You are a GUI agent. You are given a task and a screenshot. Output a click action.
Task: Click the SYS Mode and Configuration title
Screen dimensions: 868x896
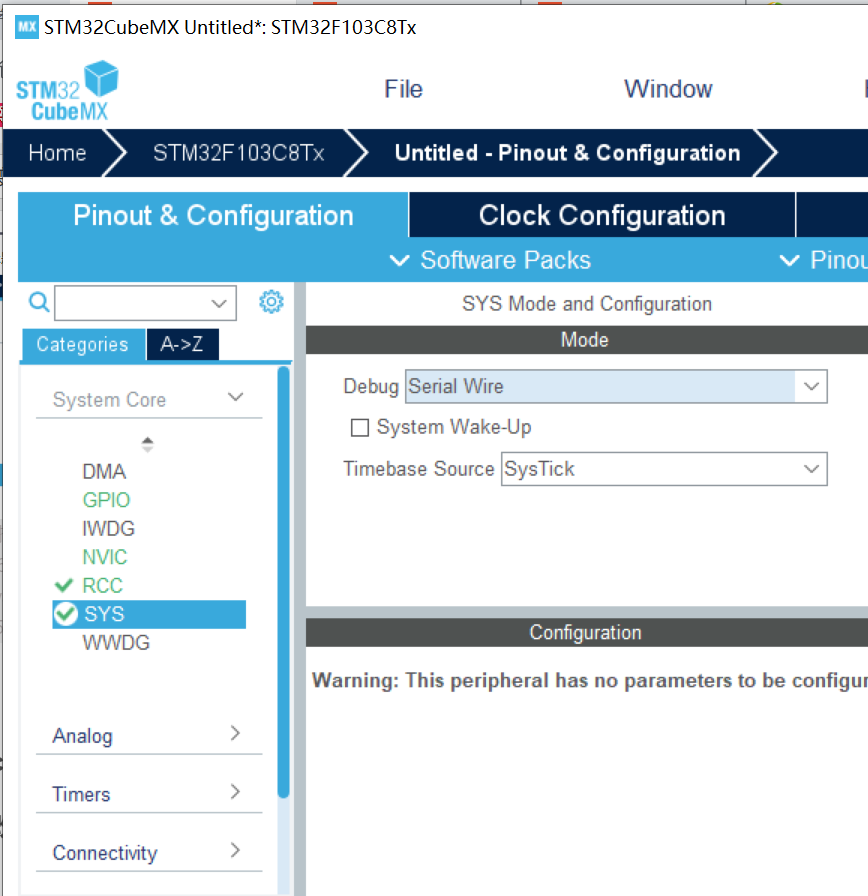click(x=587, y=304)
